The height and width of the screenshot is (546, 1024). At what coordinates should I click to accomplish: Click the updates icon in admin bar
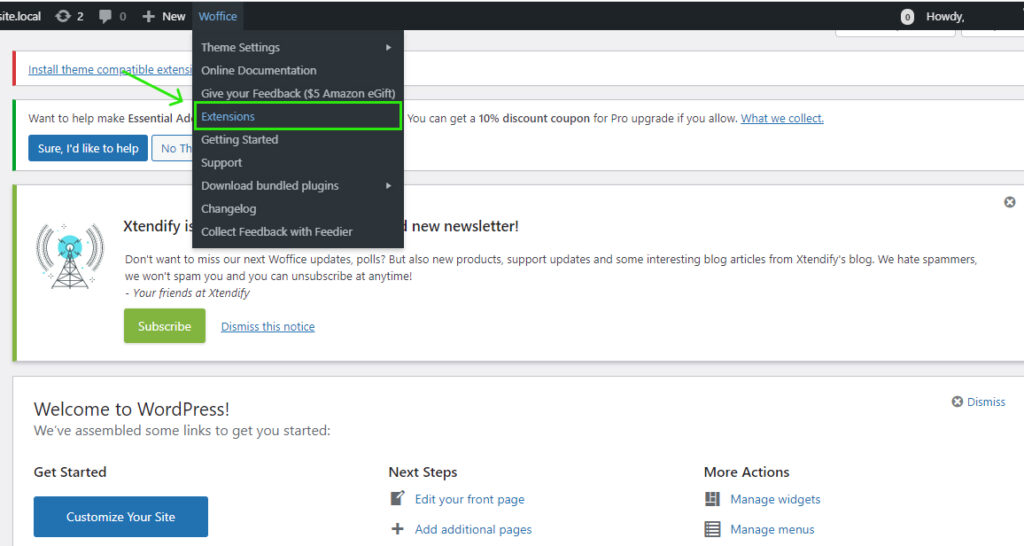coord(65,16)
